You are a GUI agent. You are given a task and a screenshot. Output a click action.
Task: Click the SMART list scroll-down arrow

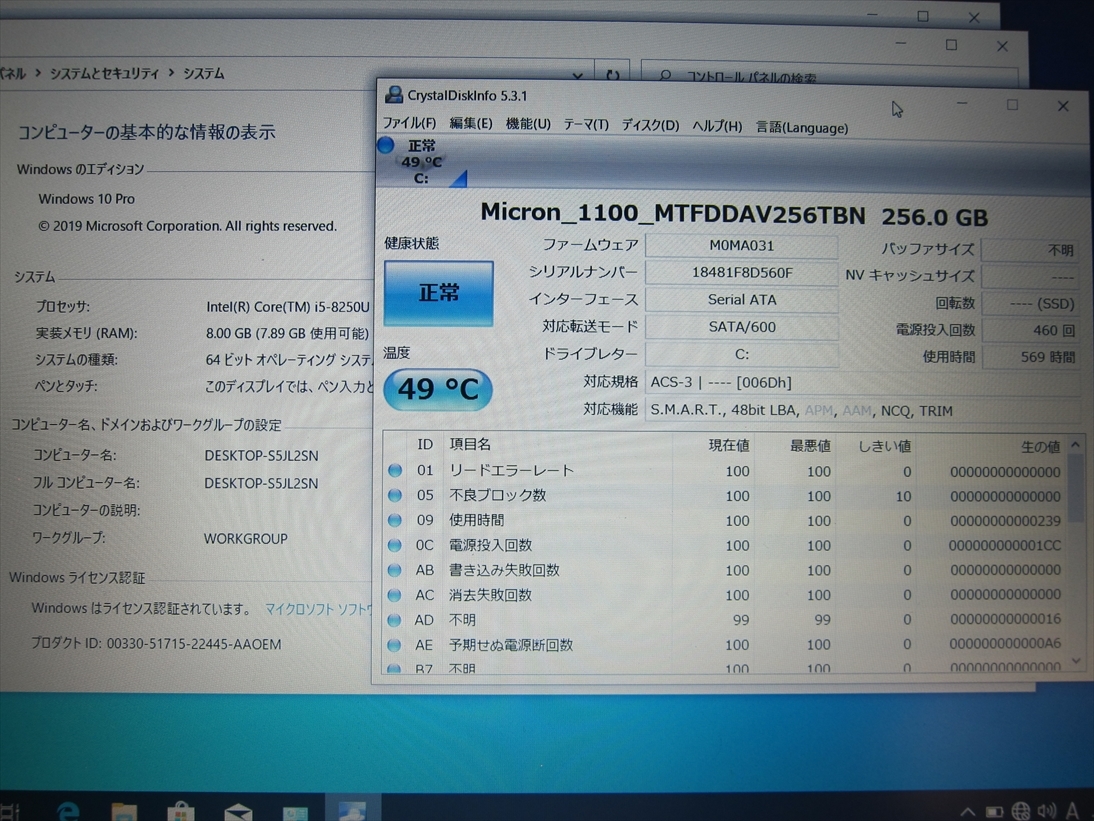coord(1075,661)
